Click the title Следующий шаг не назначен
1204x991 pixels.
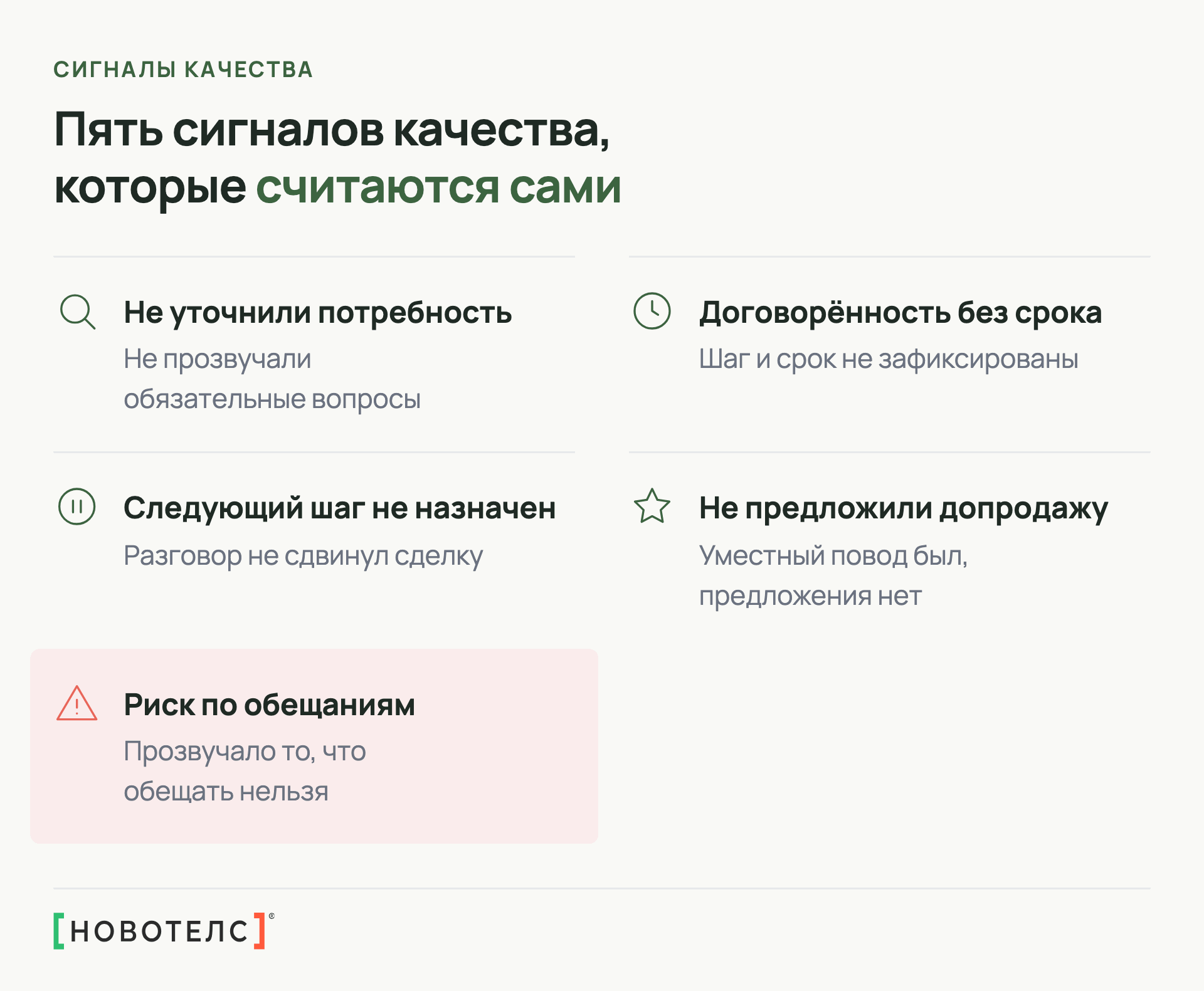click(x=340, y=508)
